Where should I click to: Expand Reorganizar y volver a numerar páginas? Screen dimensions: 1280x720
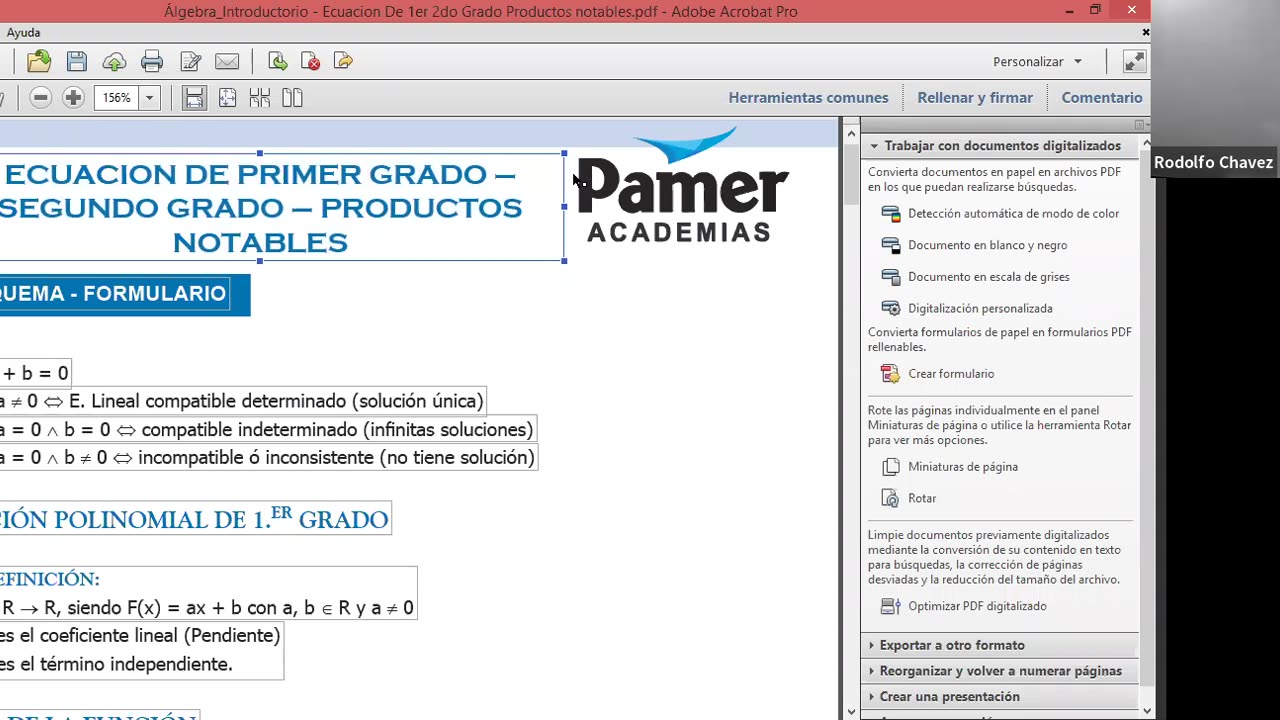click(998, 671)
